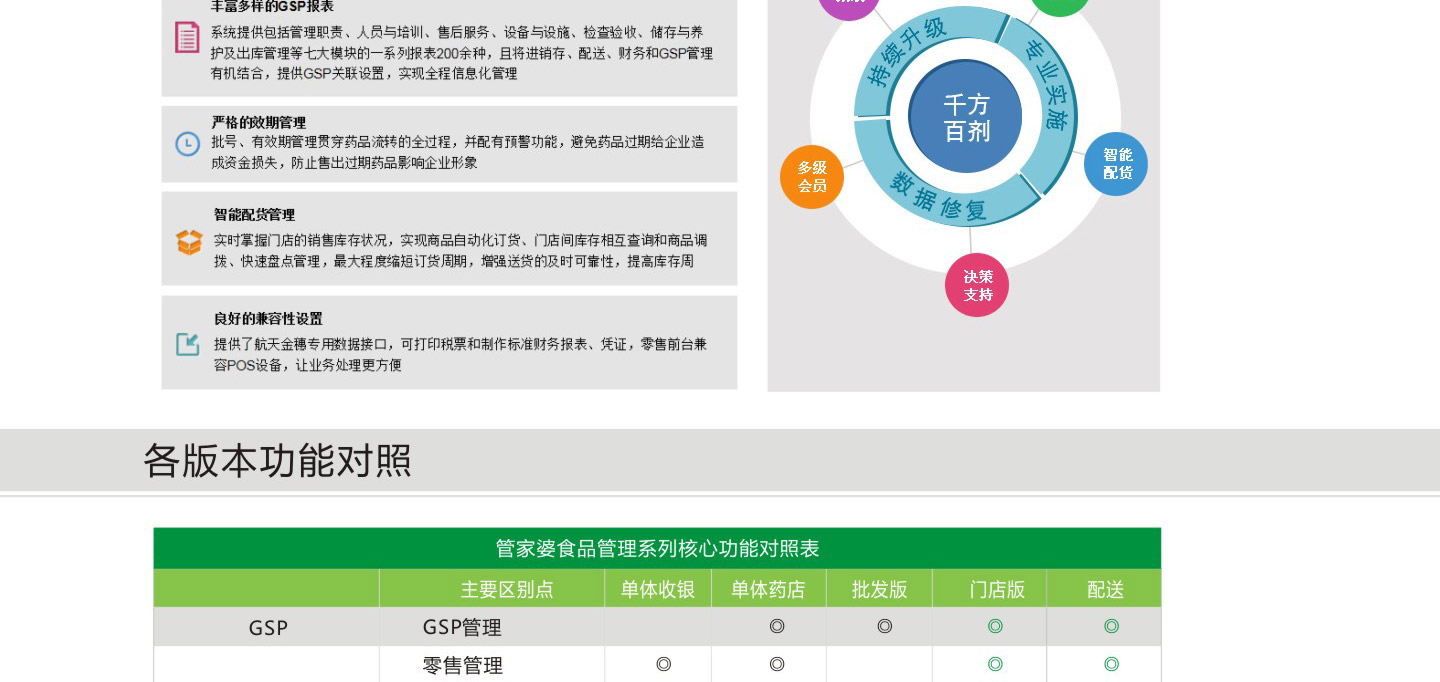Viewport: 1440px width, 682px height.
Task: Click the GSP管理 row label
Action: point(462,627)
